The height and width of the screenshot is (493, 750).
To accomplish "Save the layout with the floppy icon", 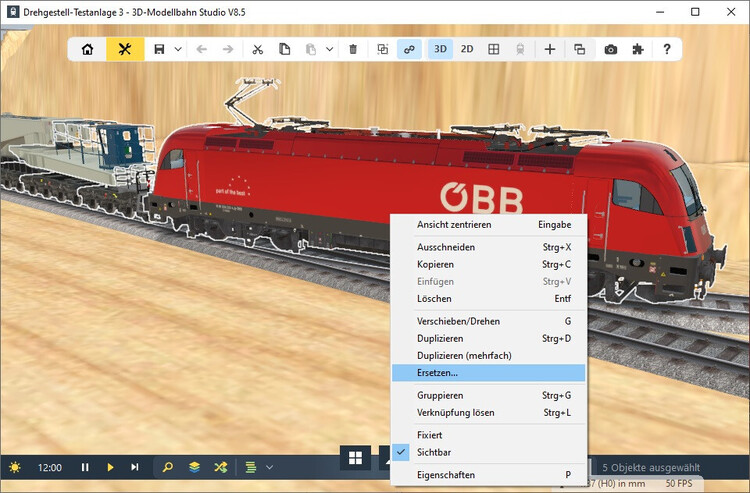I will [159, 49].
